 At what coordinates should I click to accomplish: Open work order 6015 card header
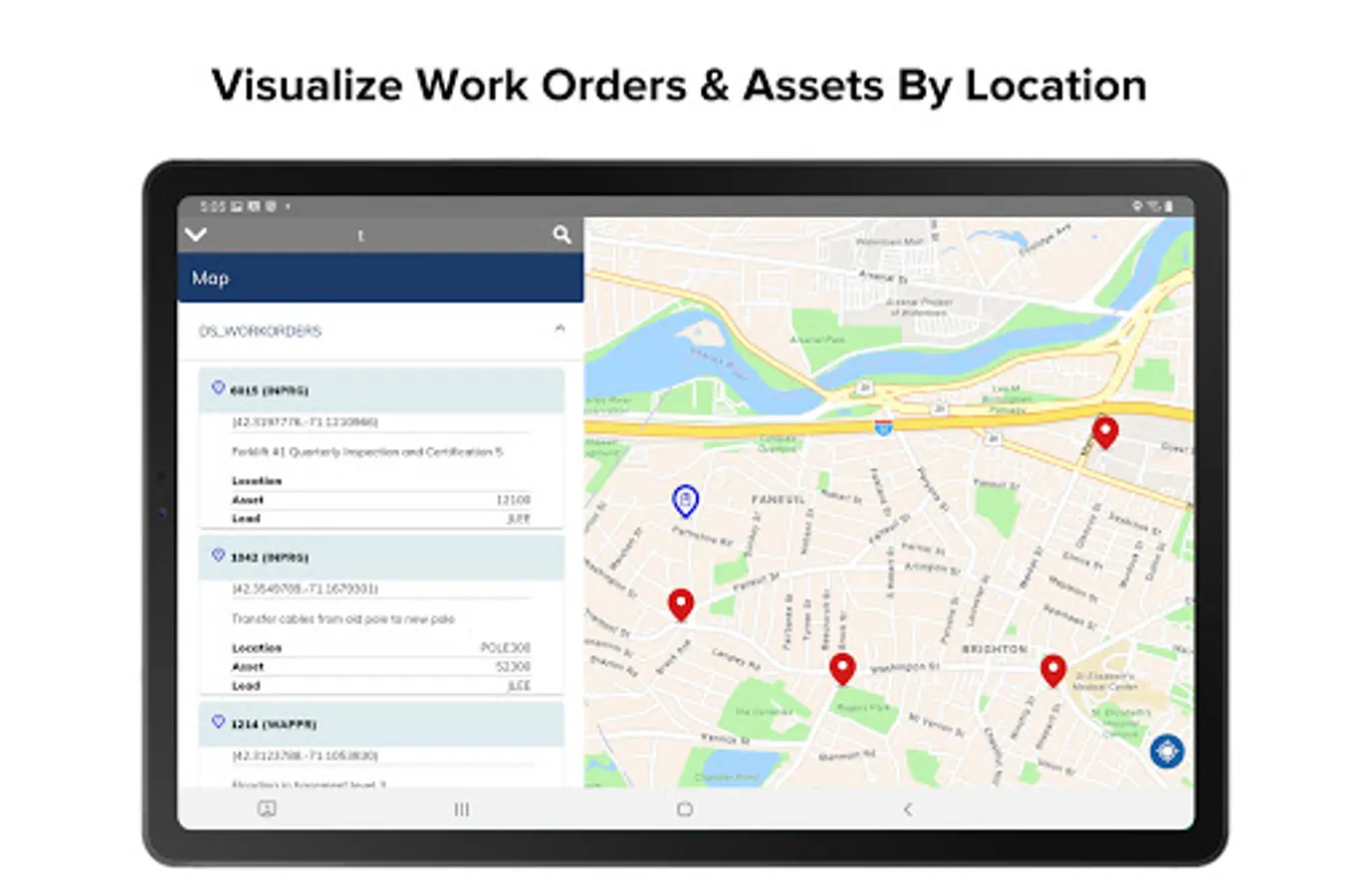click(381, 390)
